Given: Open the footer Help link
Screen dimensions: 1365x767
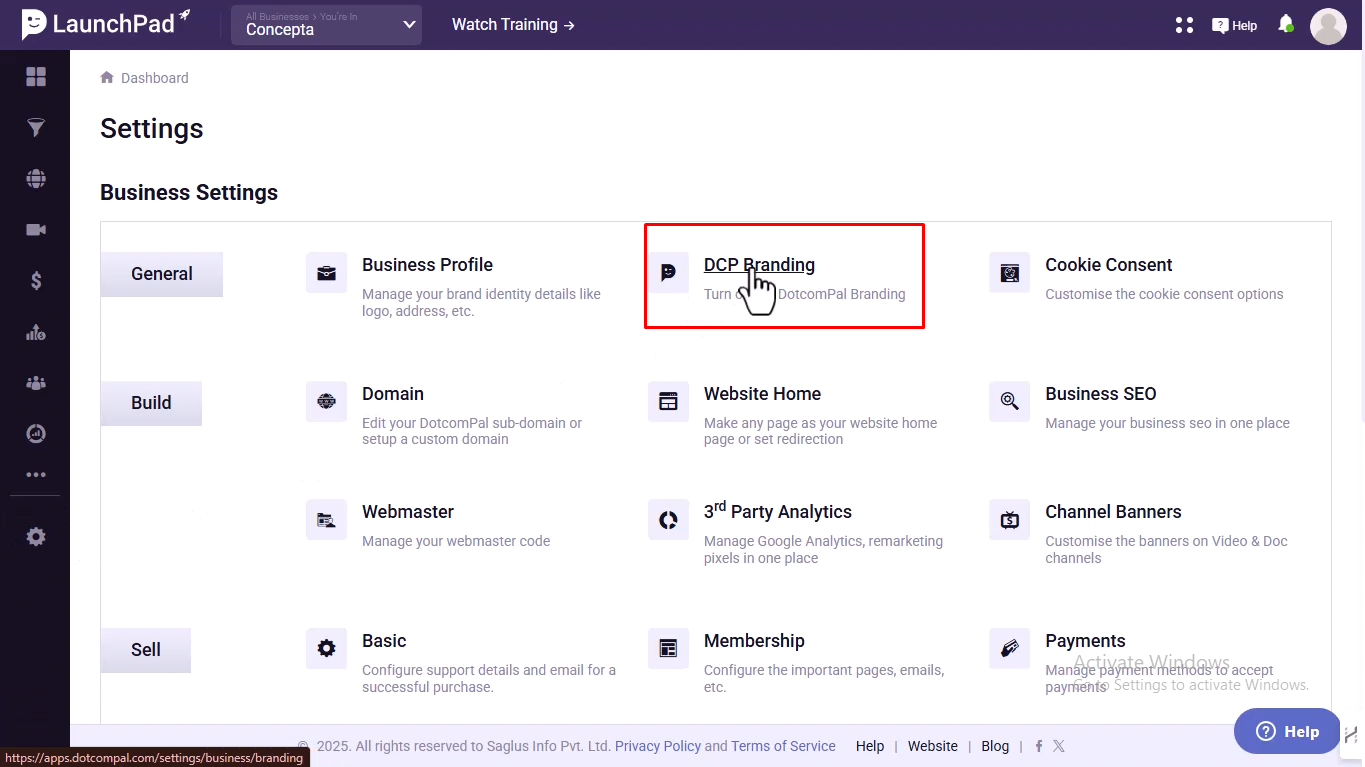Looking at the screenshot, I should pyautogui.click(x=870, y=746).
